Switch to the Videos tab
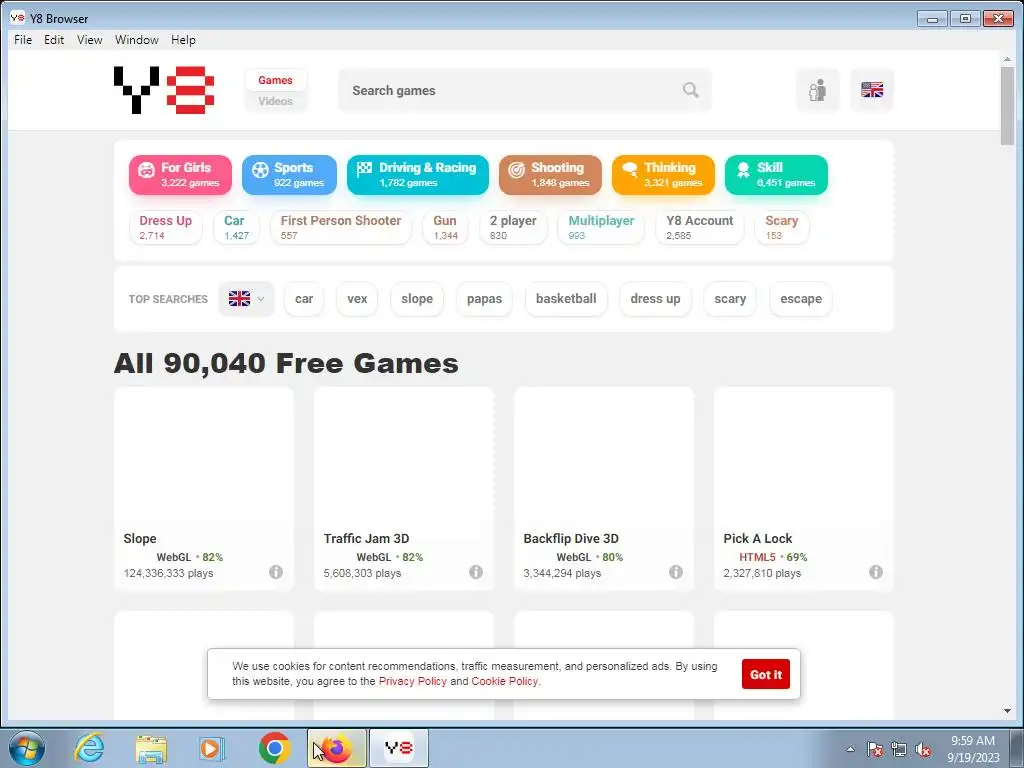 (x=275, y=101)
